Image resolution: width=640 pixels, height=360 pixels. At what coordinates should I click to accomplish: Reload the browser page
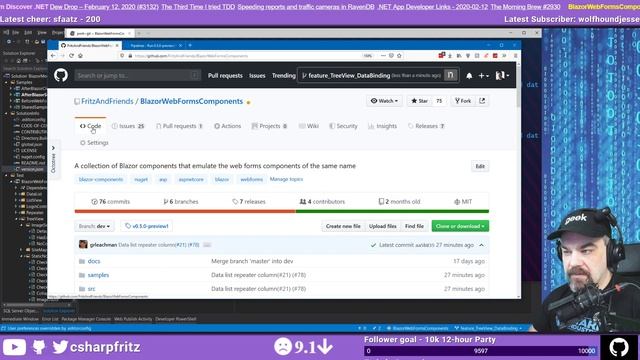coord(71,56)
